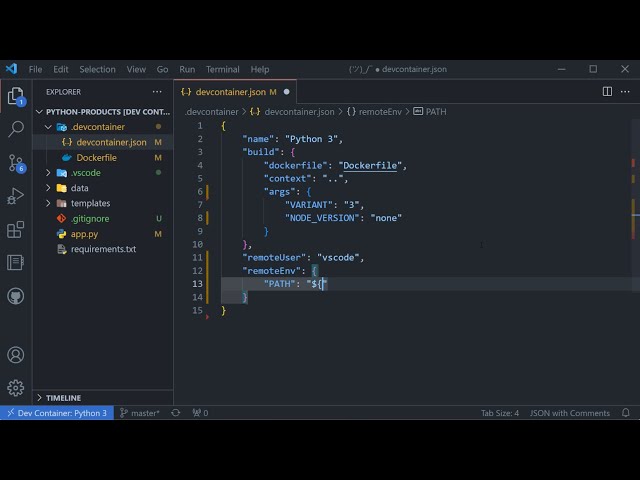Open the View menu

[x=136, y=69]
